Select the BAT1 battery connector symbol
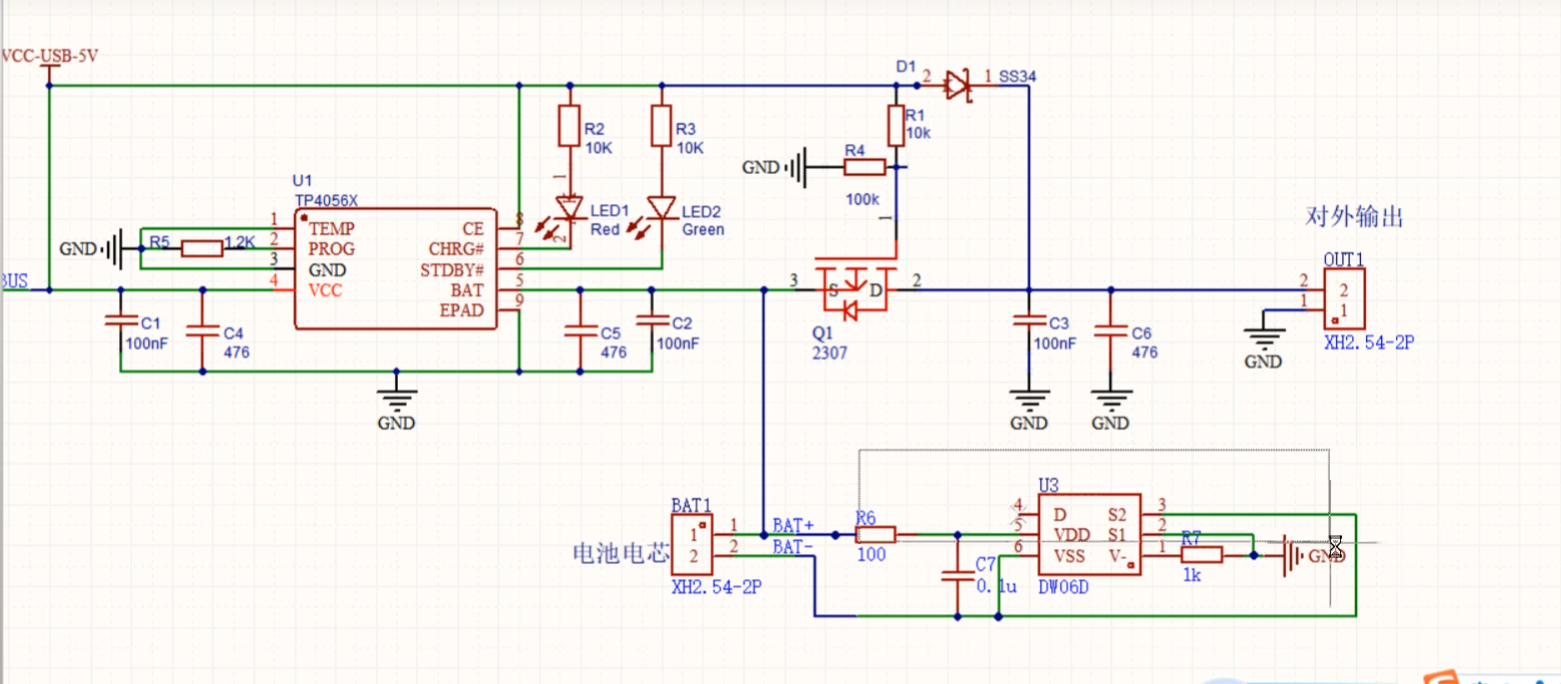 (692, 544)
